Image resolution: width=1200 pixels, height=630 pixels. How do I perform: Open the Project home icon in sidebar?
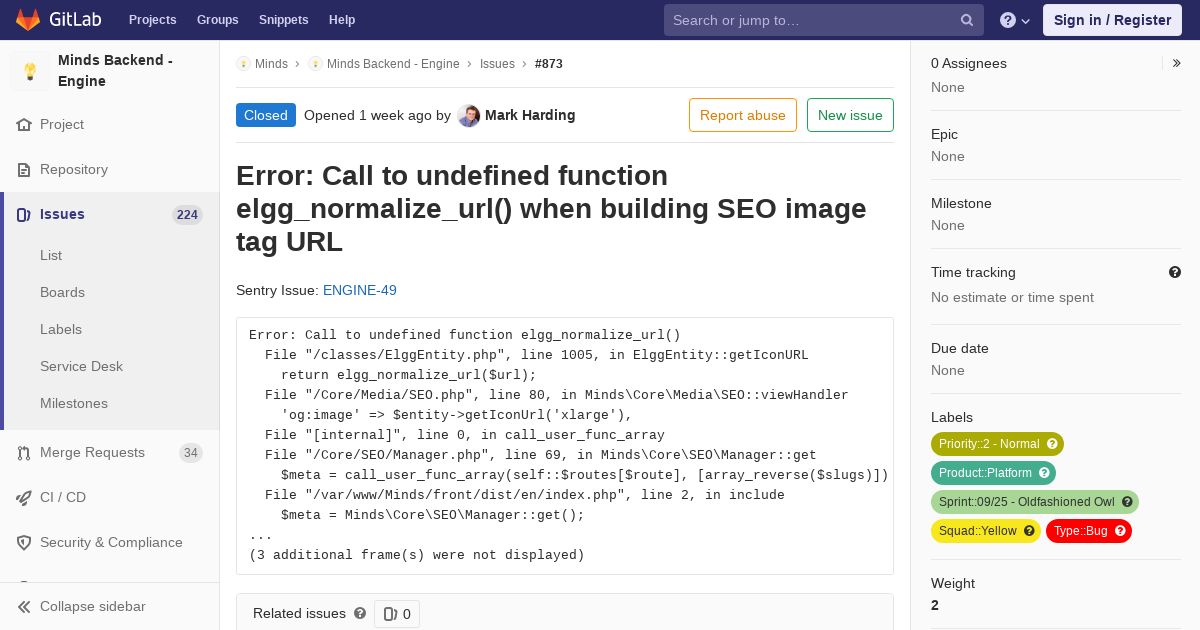[x=24, y=125]
